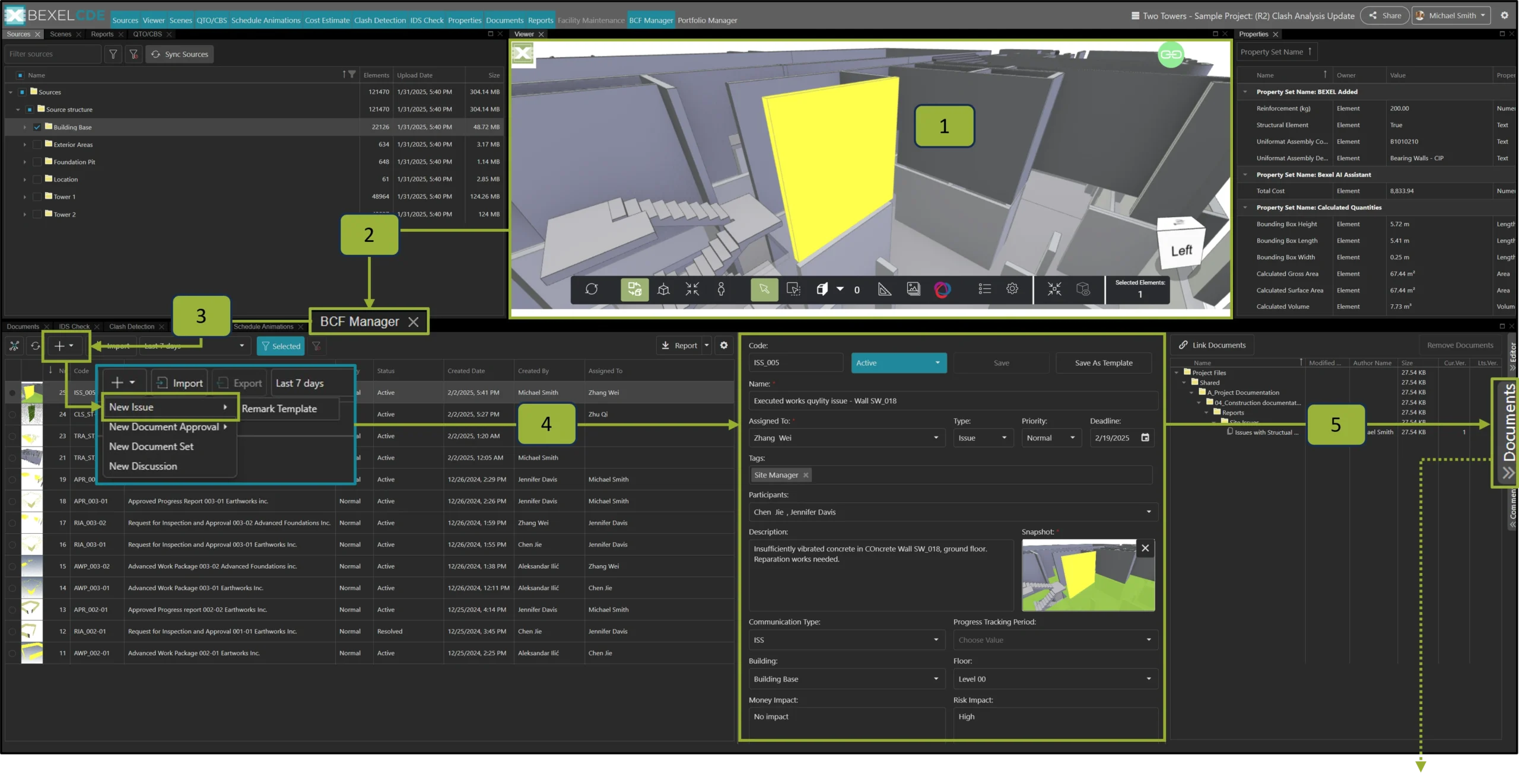Select the radio button for row CLS_ST 24
Screen dimensions: 1519x784
point(12,415)
